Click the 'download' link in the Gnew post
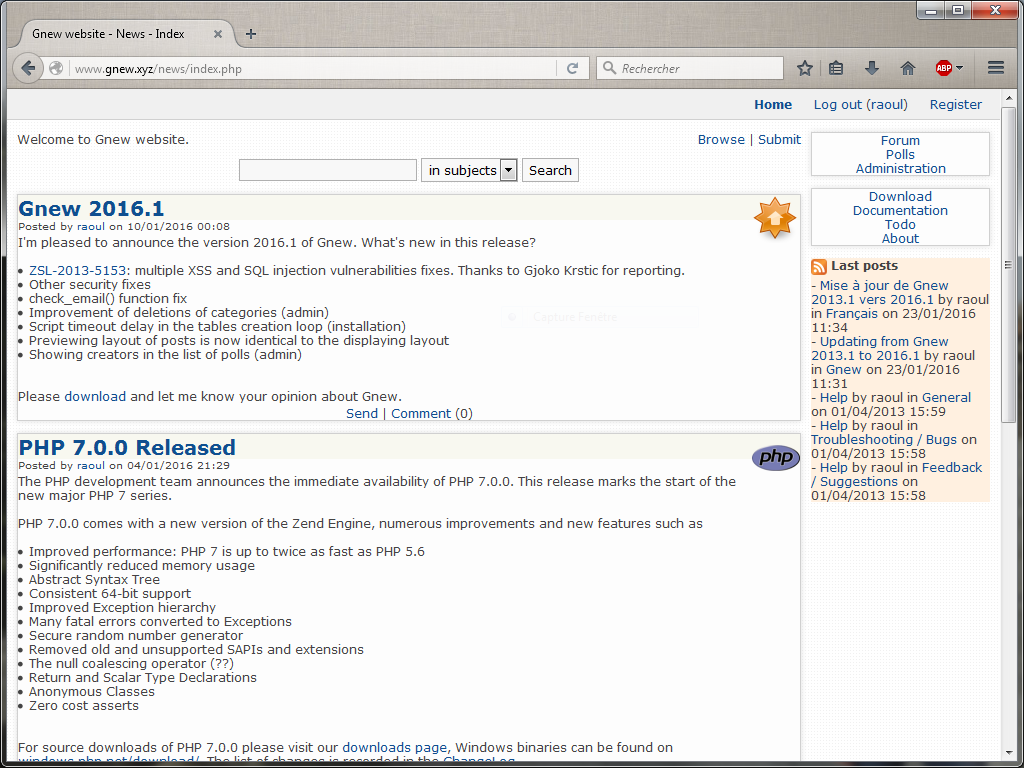Screen dimensions: 1024x768 click(94, 396)
